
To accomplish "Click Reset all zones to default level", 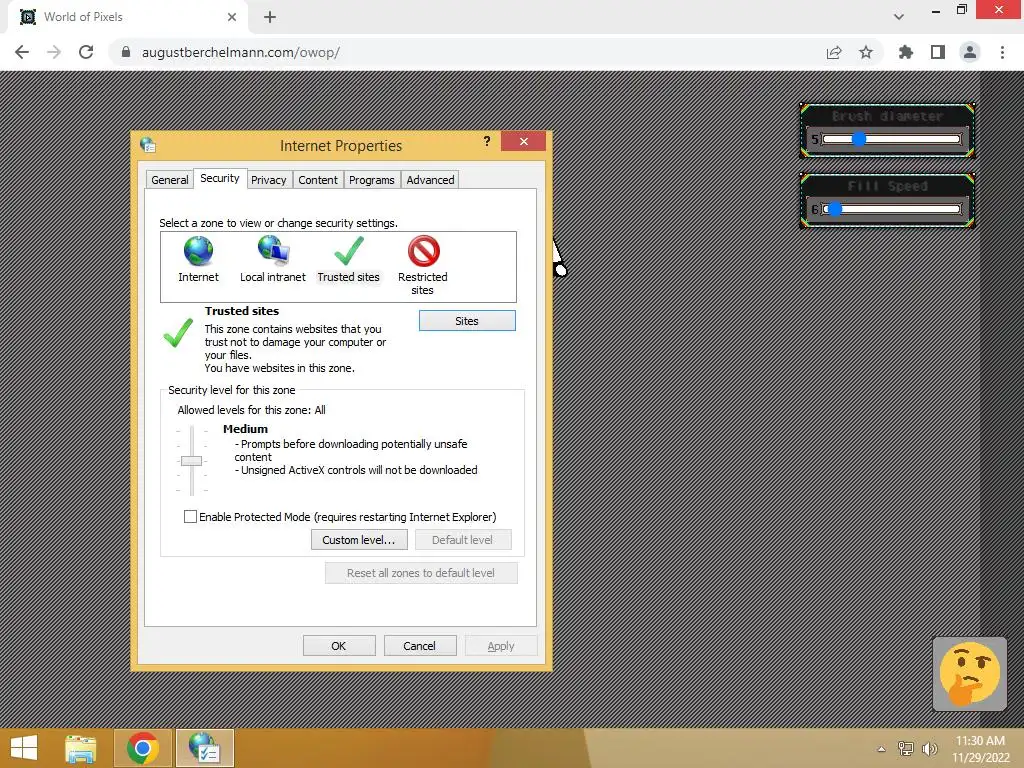I will tap(421, 573).
